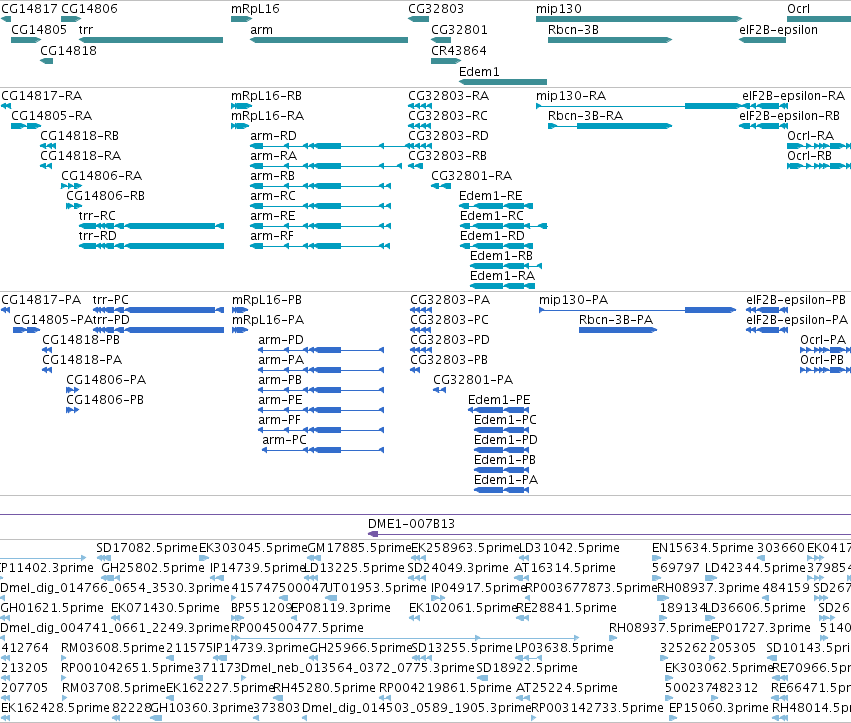Select protein Edem1-PE
Image resolution: width=851 pixels, height=723 pixels.
click(498, 410)
